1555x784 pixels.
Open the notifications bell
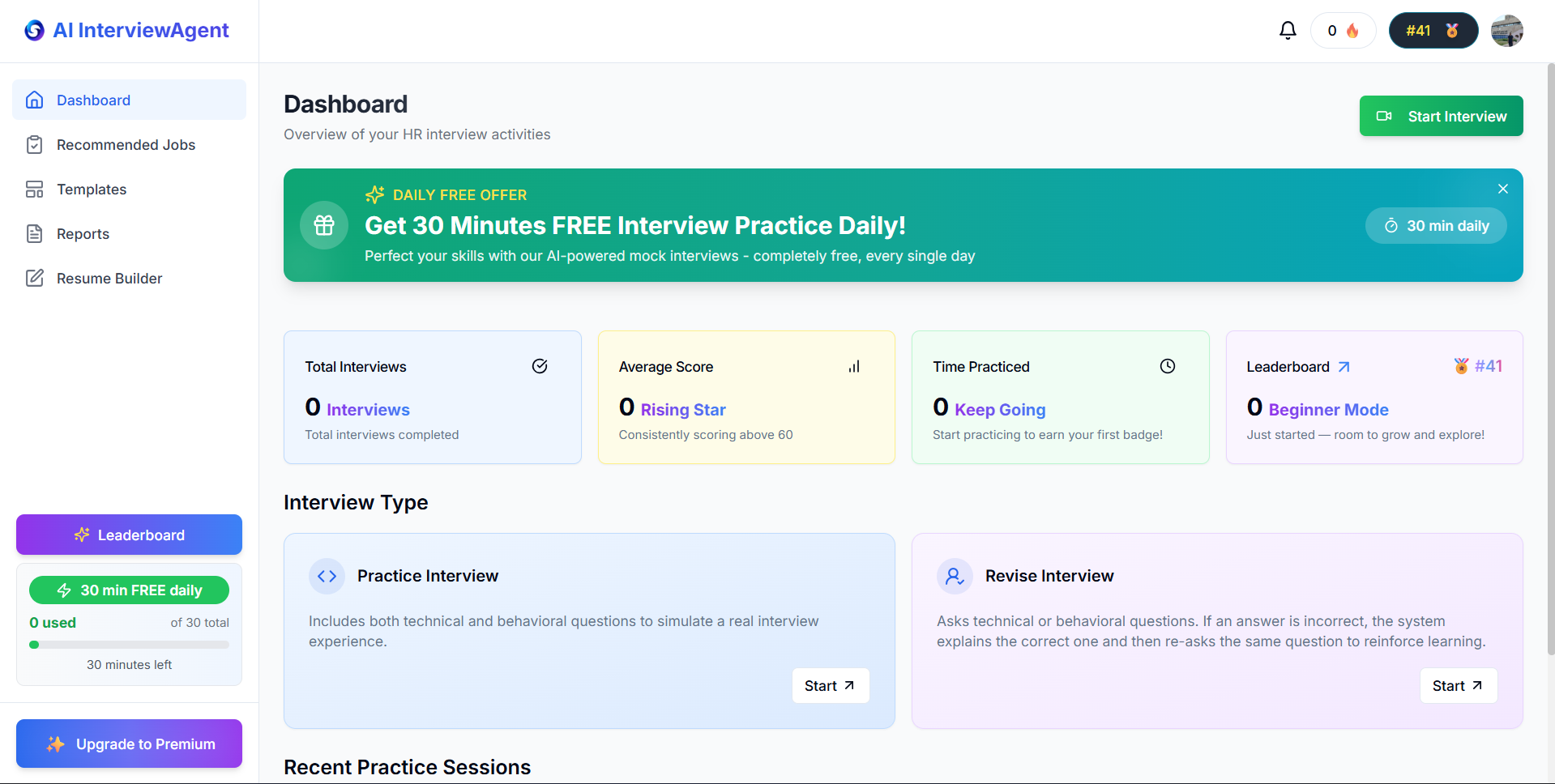click(1288, 31)
